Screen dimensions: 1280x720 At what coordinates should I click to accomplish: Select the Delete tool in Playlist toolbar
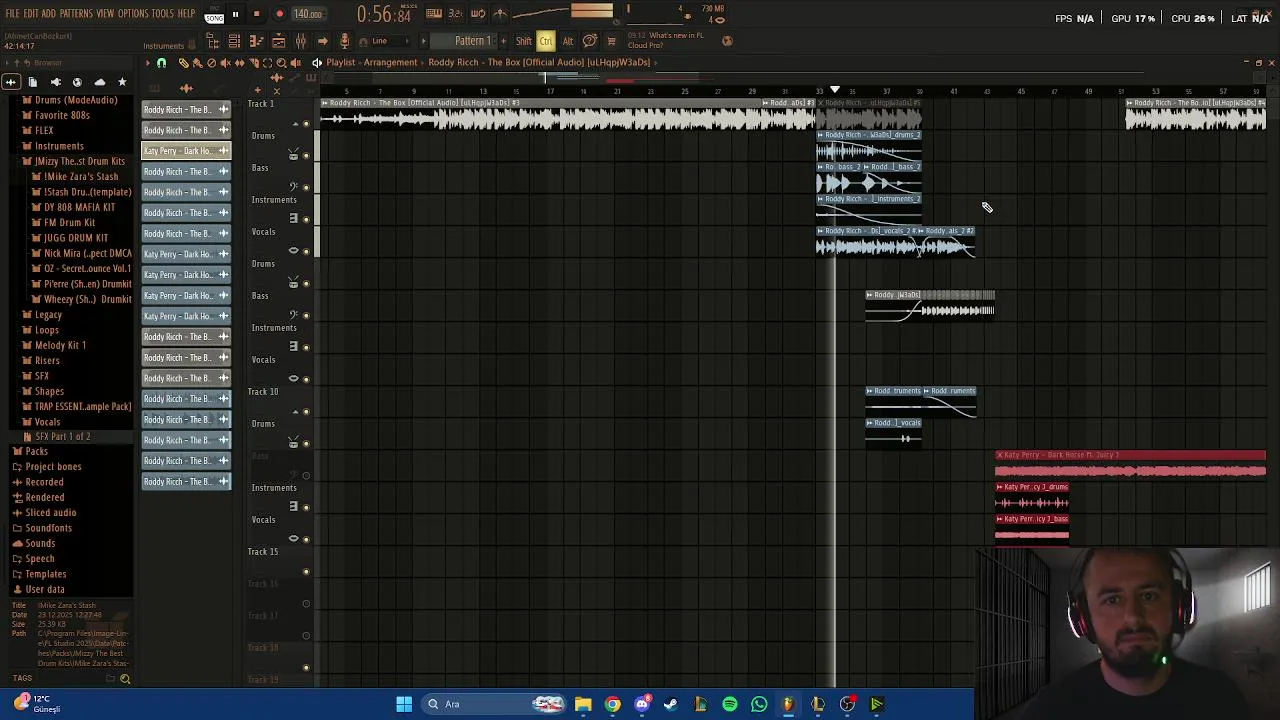point(211,63)
